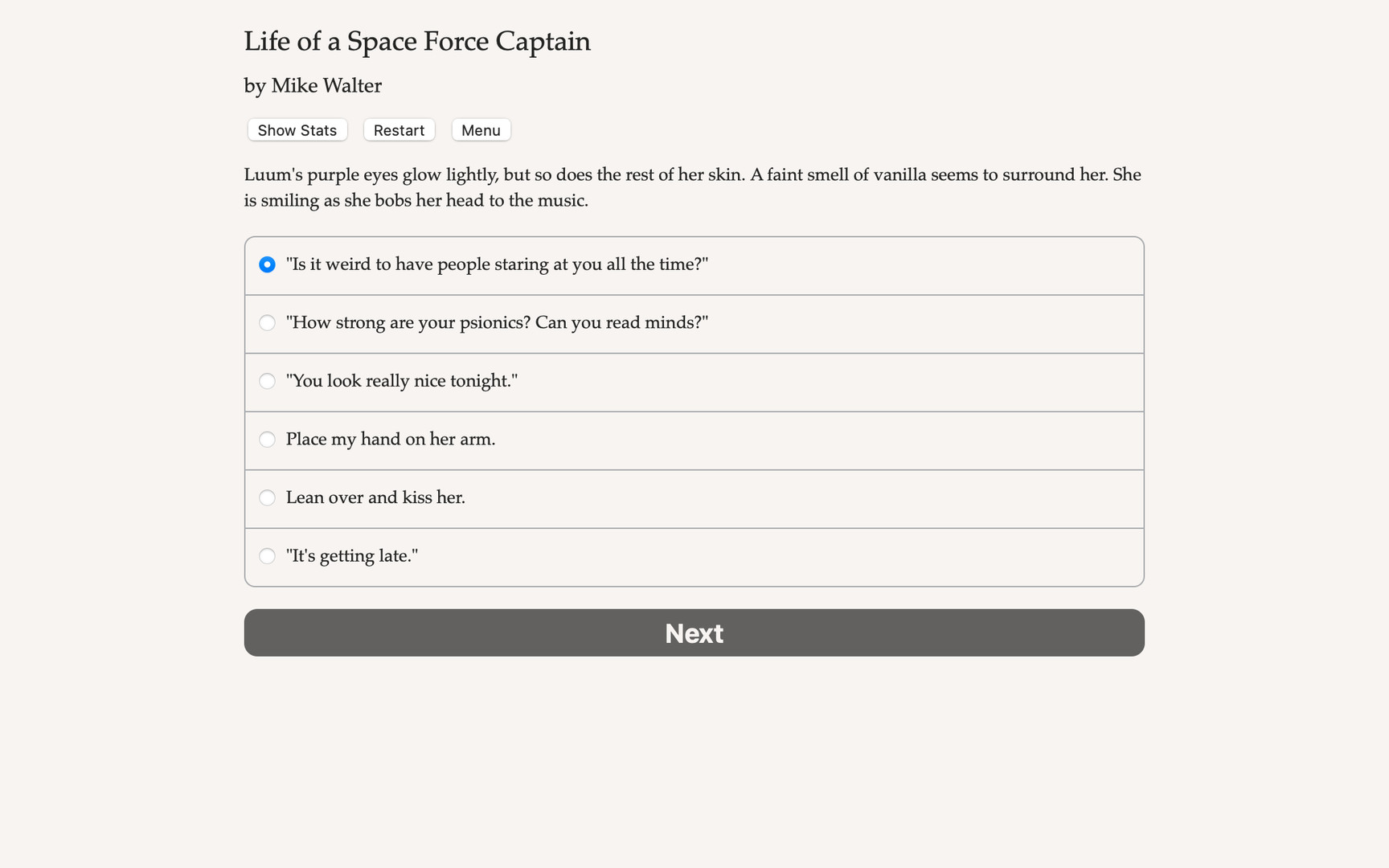Click the author credit "by Mike Walter"
This screenshot has height=868, width=1389.
[x=312, y=85]
